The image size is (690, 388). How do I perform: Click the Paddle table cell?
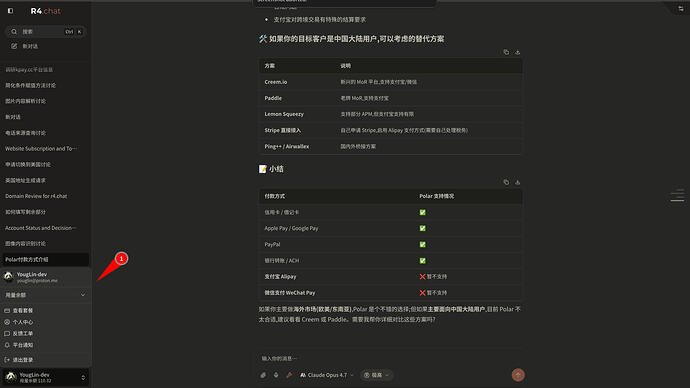(x=273, y=98)
